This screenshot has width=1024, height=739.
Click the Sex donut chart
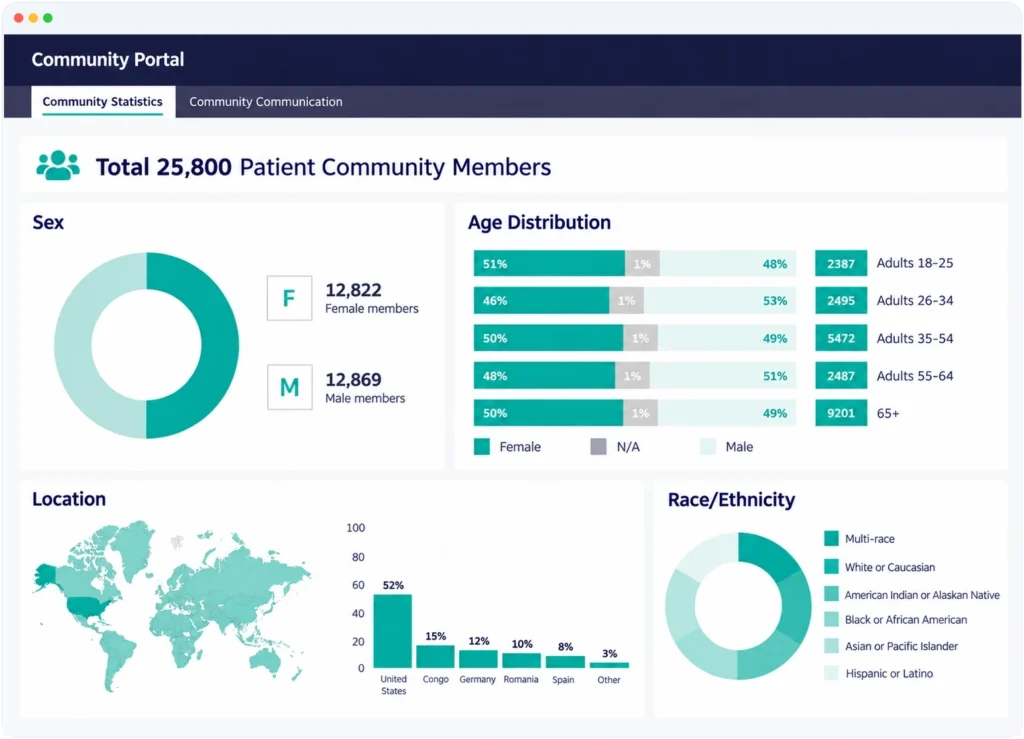146,345
